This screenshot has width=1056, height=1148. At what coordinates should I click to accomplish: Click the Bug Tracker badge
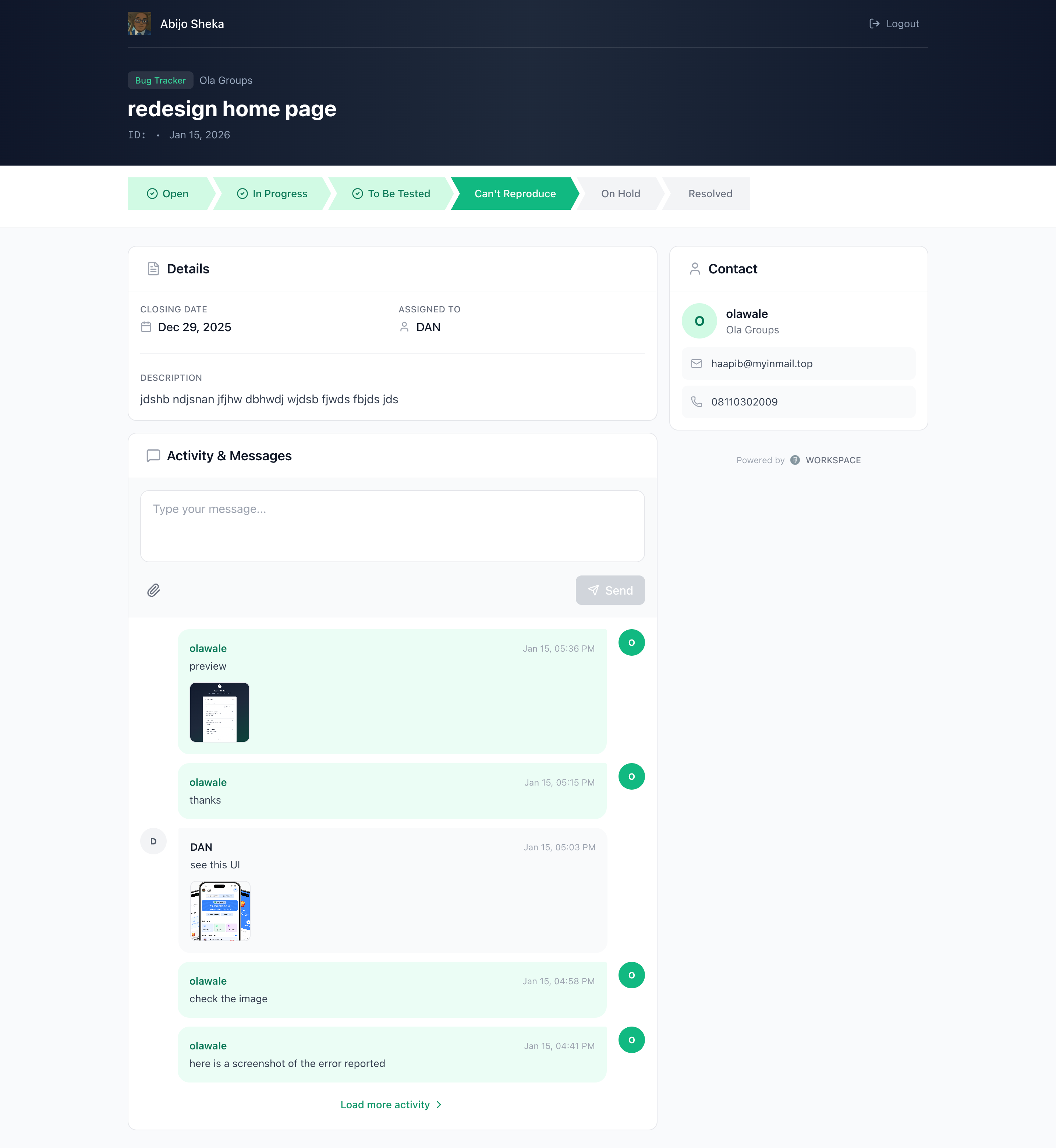coord(160,81)
